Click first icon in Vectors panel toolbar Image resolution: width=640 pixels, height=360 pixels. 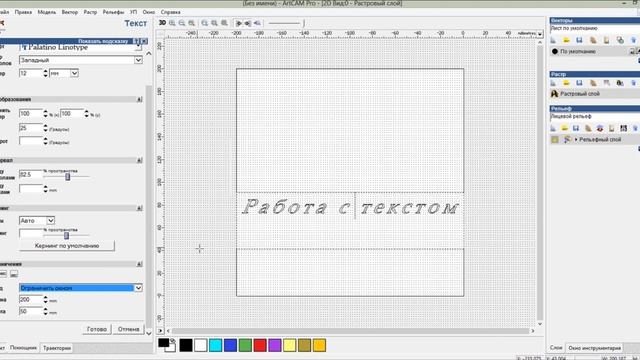[x=553, y=40]
